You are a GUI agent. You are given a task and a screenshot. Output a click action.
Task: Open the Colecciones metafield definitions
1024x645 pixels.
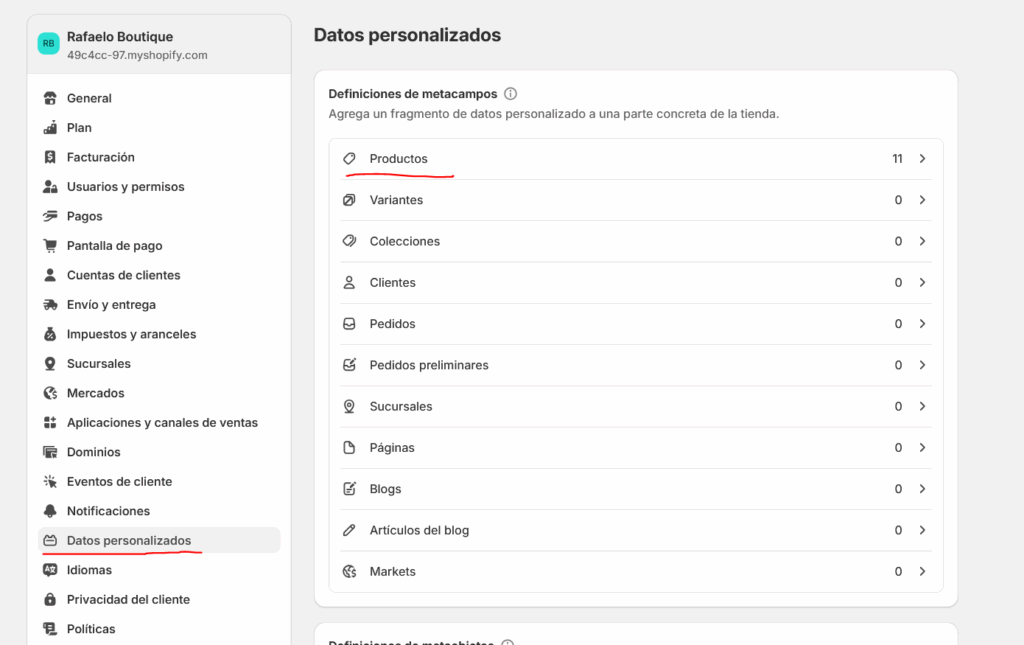(x=404, y=241)
